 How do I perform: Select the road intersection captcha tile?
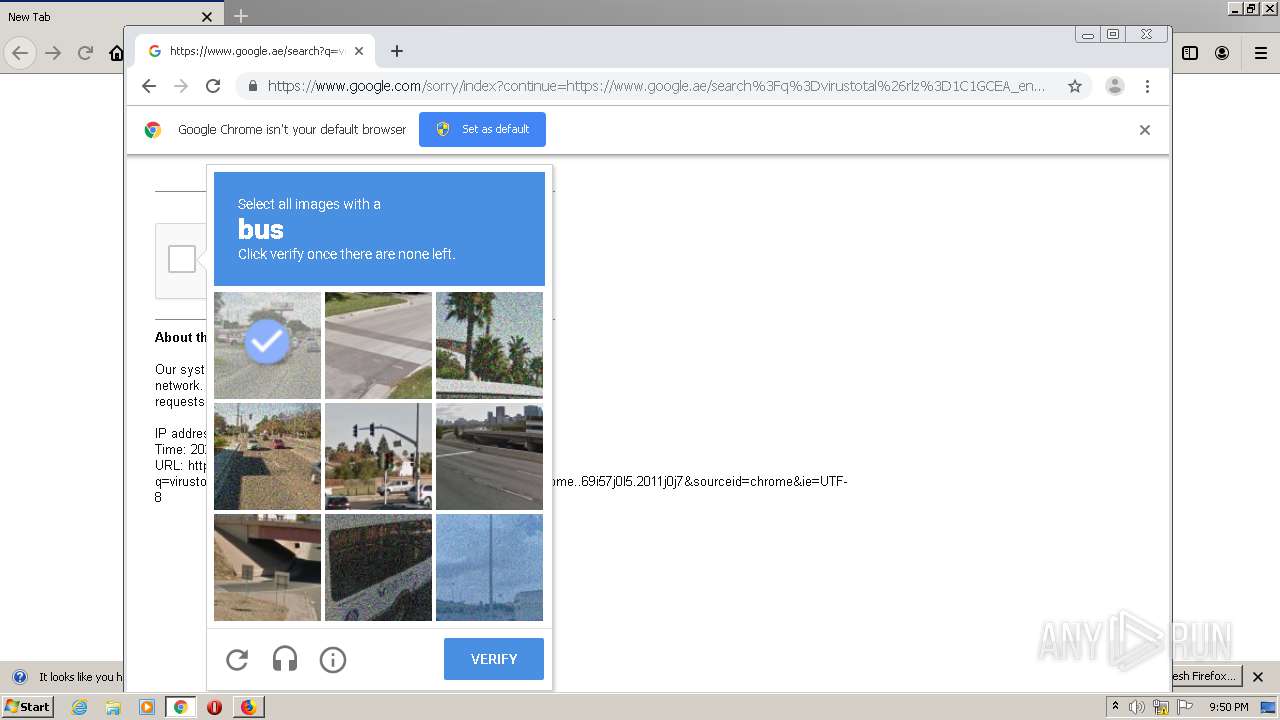[x=378, y=345]
